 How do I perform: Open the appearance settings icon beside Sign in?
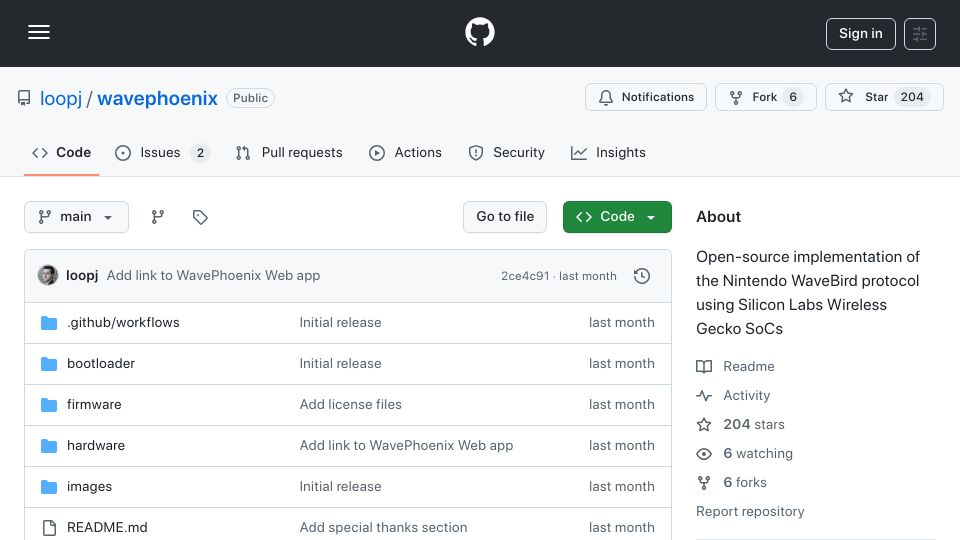pyautogui.click(x=920, y=34)
